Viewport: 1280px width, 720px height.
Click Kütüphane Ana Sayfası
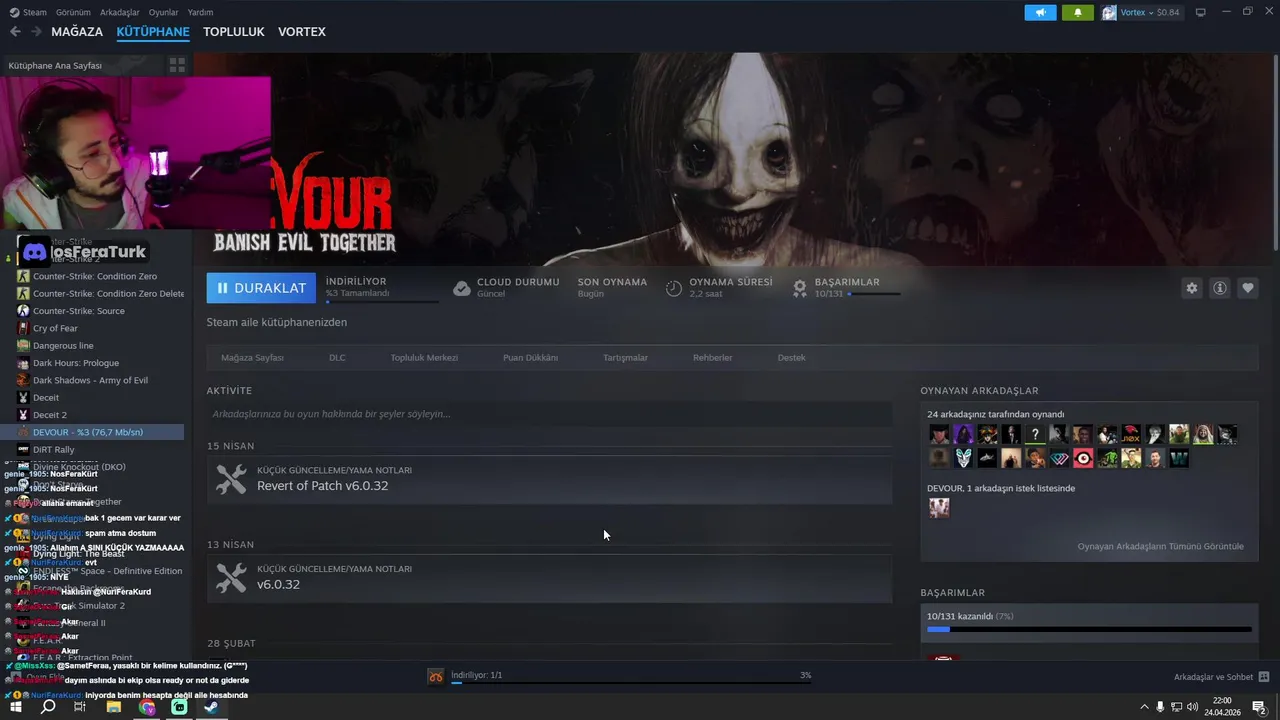click(x=55, y=65)
